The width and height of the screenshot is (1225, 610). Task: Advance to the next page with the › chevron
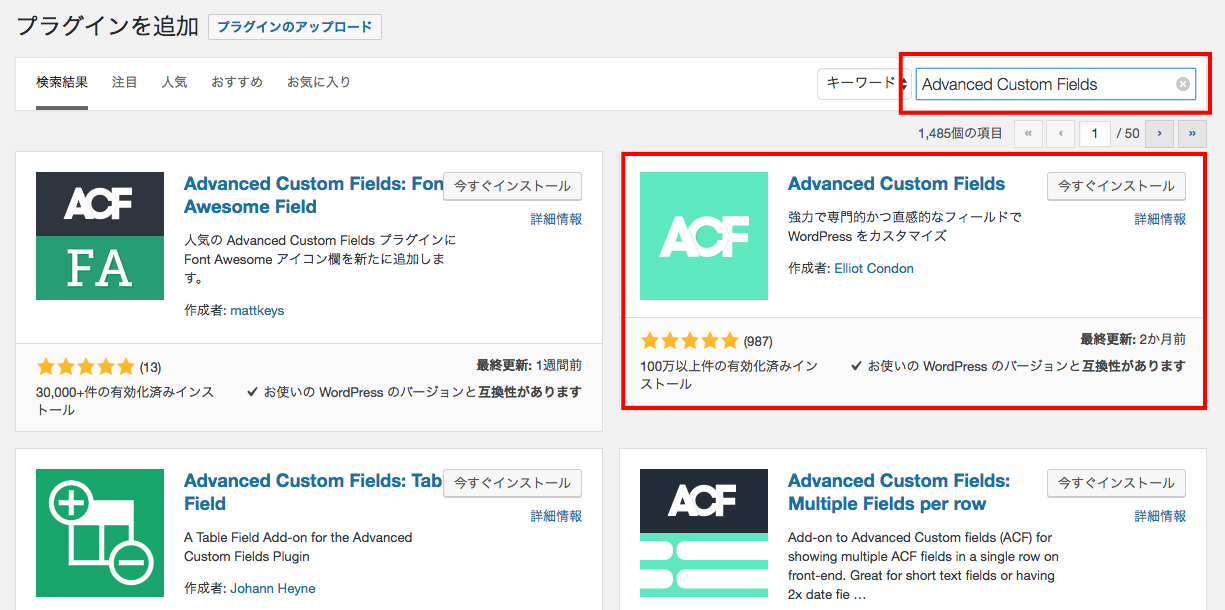click(1159, 133)
